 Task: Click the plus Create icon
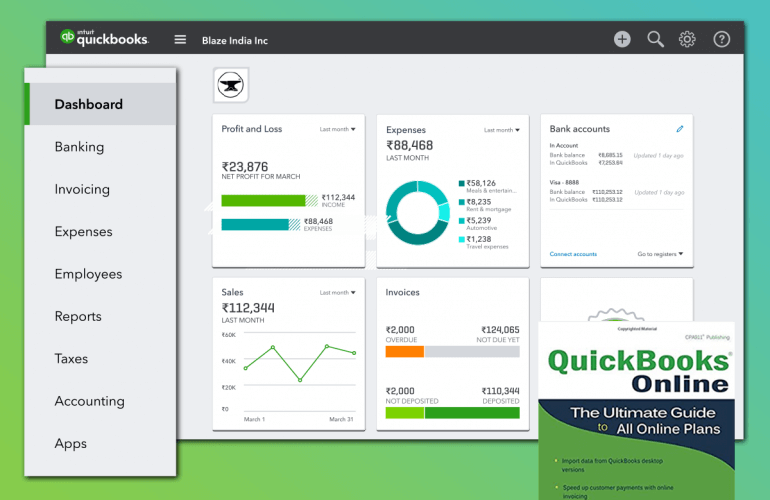pos(622,39)
